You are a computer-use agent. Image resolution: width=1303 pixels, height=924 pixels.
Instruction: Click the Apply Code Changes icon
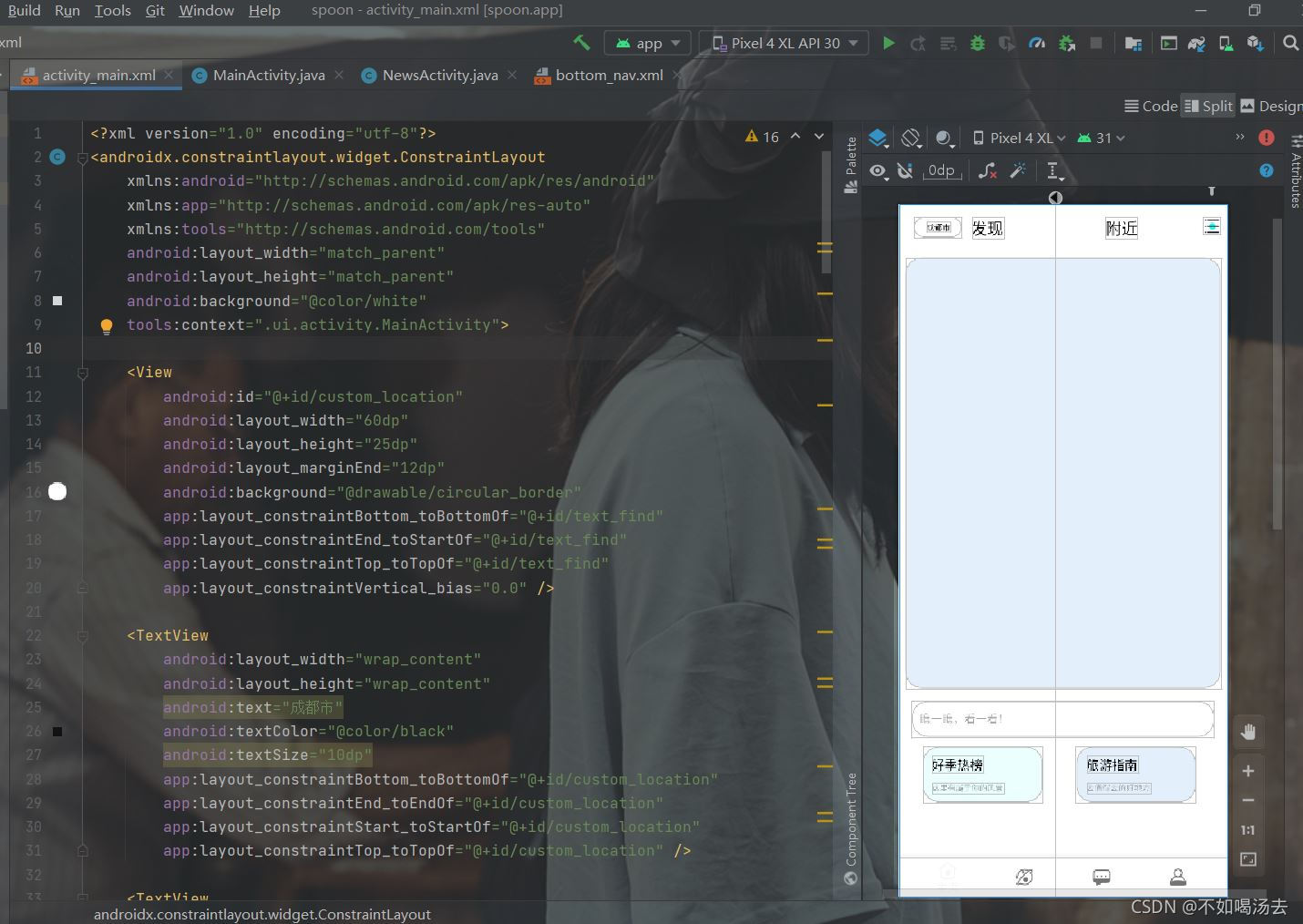point(948,43)
